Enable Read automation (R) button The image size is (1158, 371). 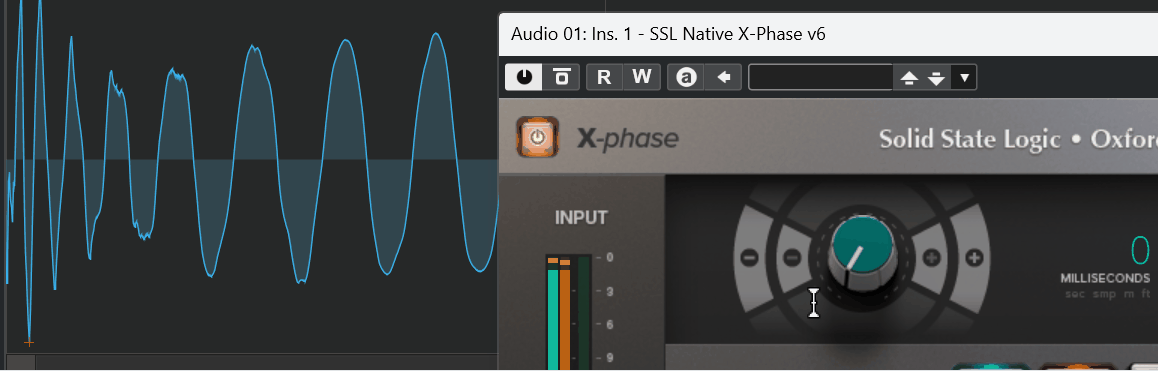[604, 77]
